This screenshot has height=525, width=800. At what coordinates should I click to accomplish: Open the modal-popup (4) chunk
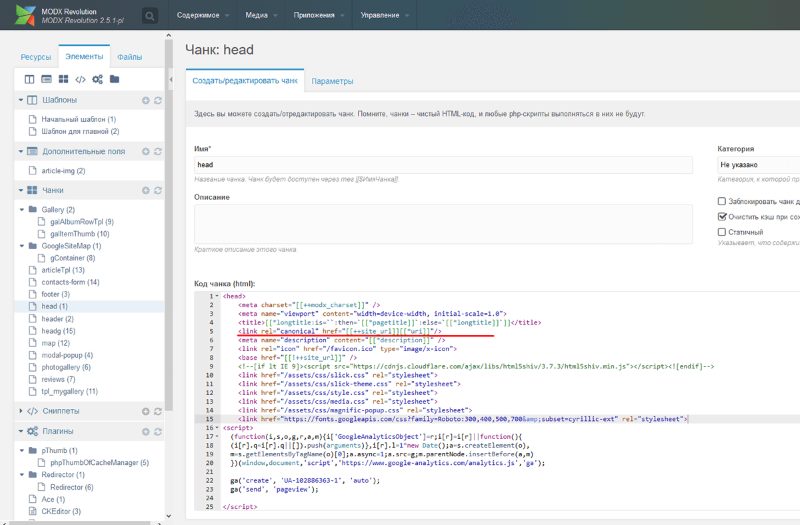[67, 355]
